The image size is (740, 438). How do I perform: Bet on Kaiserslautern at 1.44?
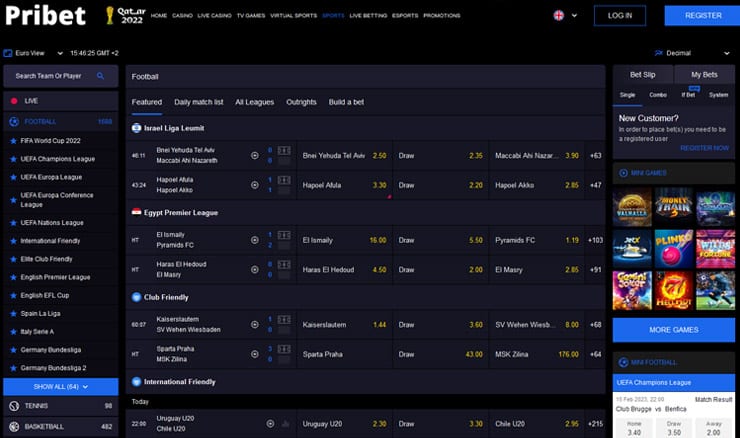[x=344, y=325]
